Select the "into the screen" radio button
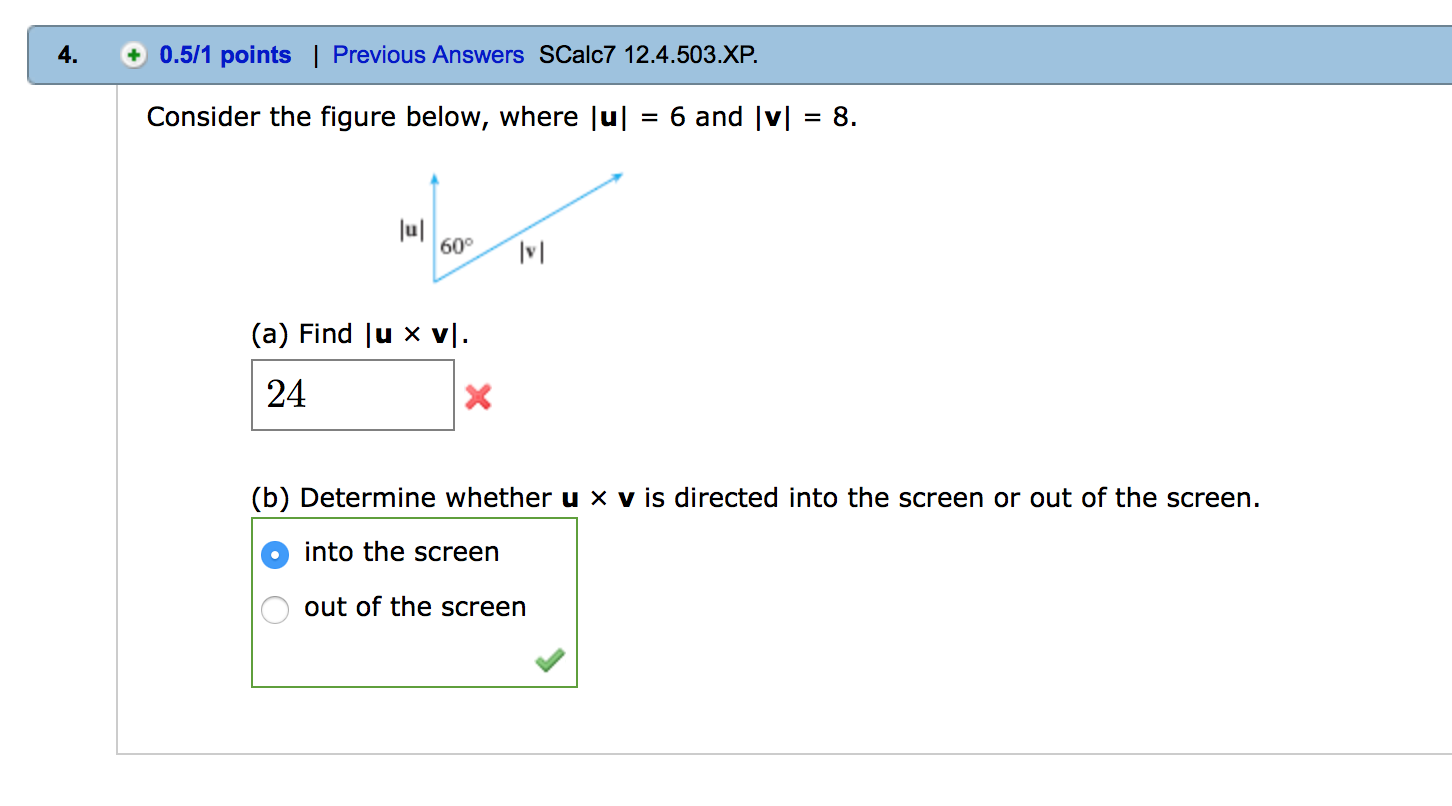Image resolution: width=1452 pixels, height=806 pixels. pos(275,554)
